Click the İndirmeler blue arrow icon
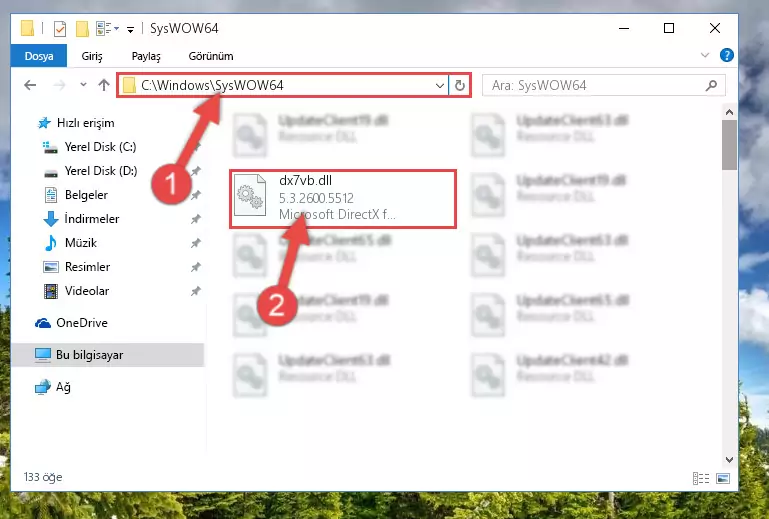769x519 pixels. (51, 219)
